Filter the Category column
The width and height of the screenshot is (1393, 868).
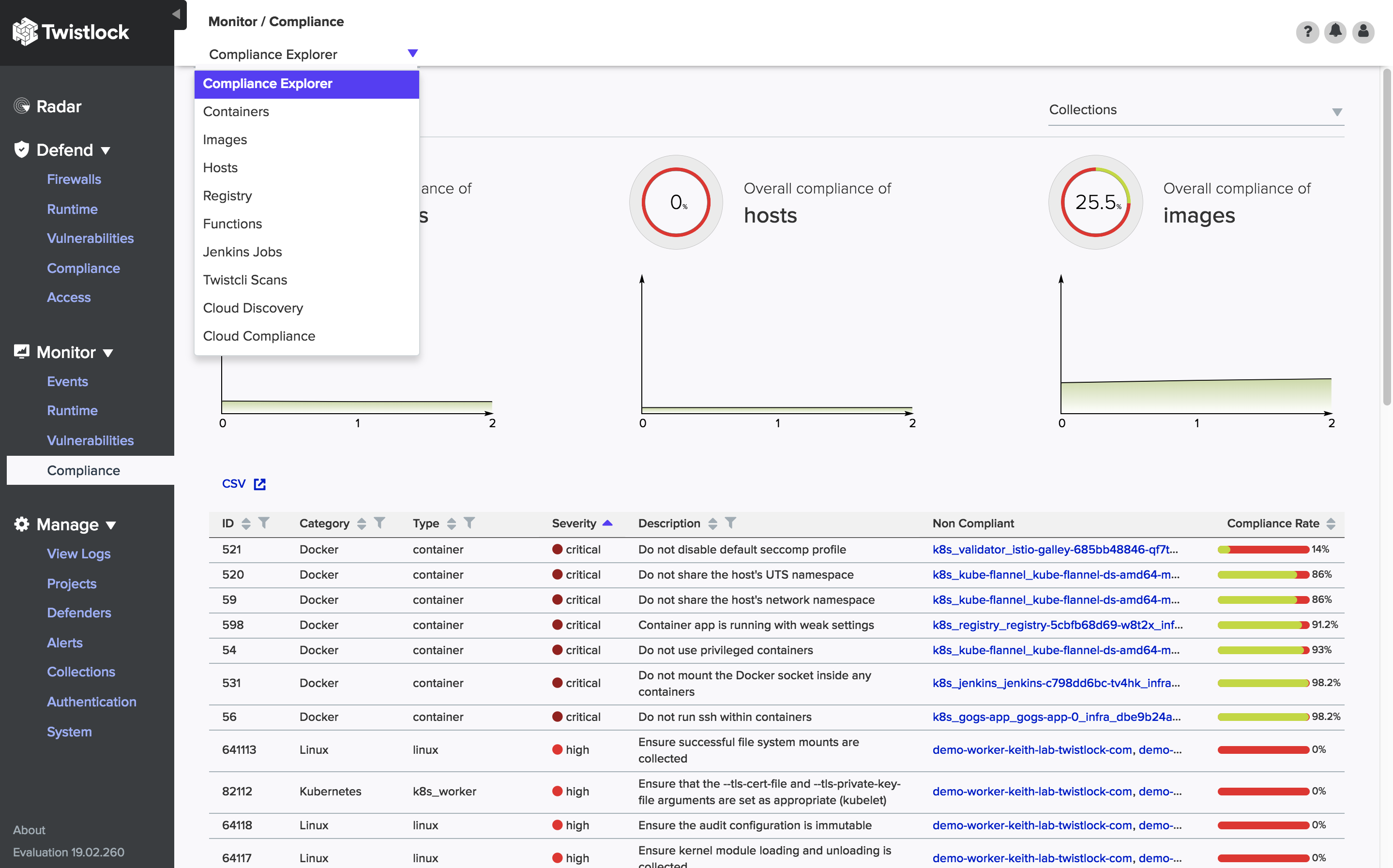[379, 523]
